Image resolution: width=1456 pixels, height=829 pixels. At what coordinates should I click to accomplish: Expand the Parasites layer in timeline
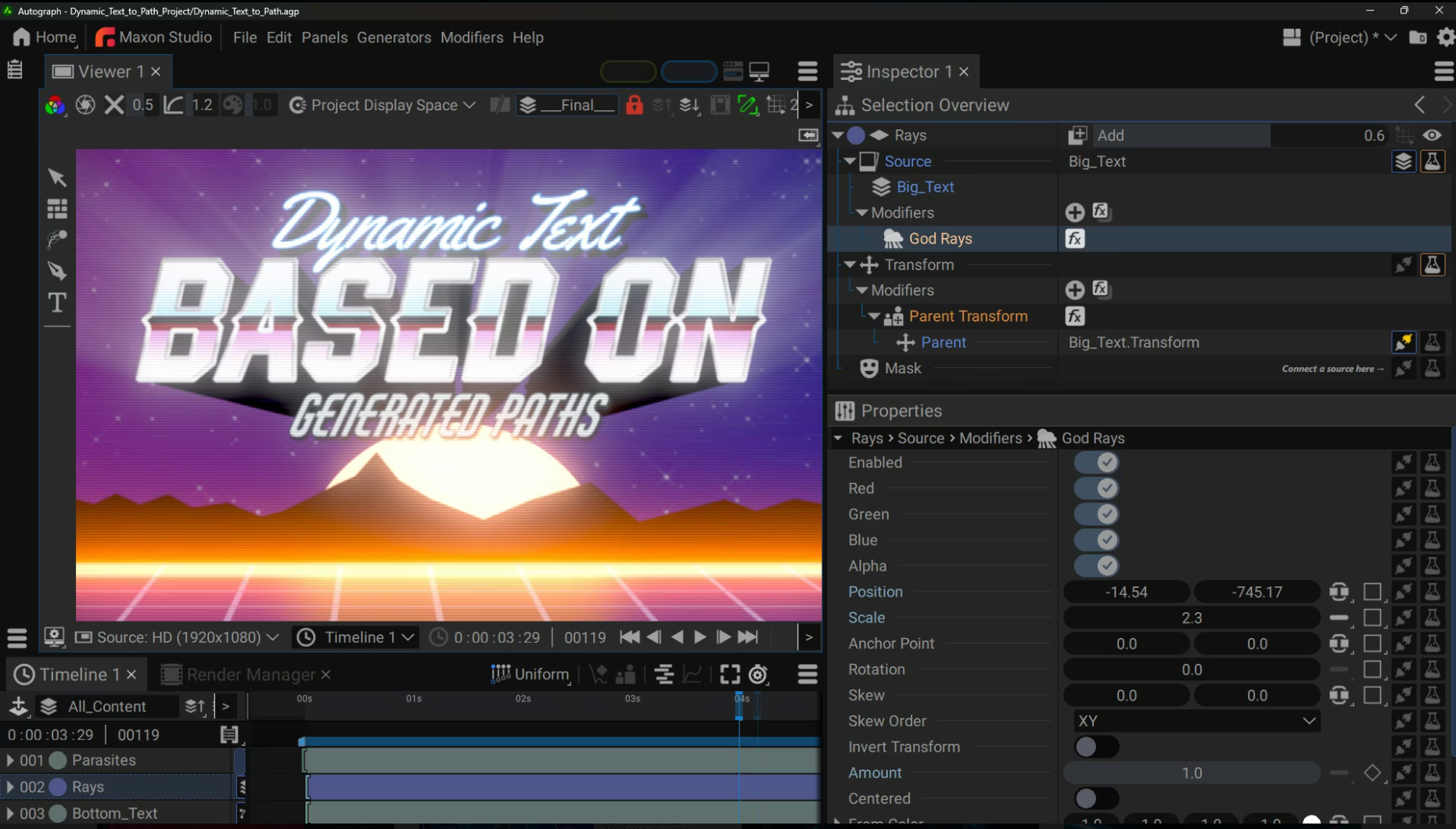pyautogui.click(x=10, y=760)
